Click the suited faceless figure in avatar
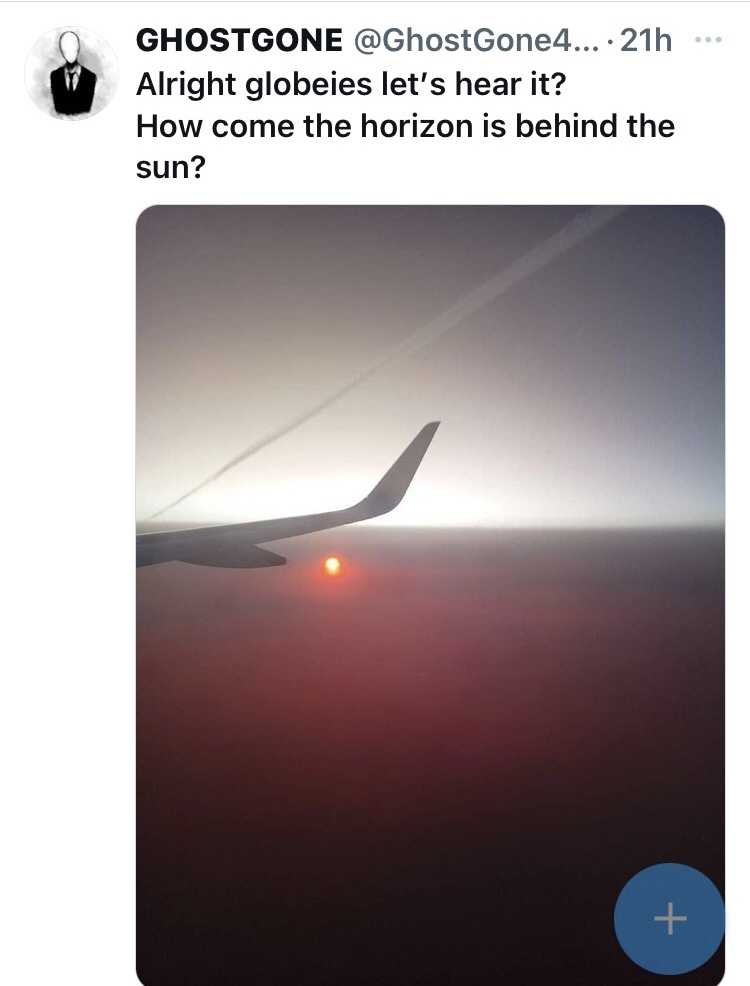750x986 pixels. [x=72, y=77]
